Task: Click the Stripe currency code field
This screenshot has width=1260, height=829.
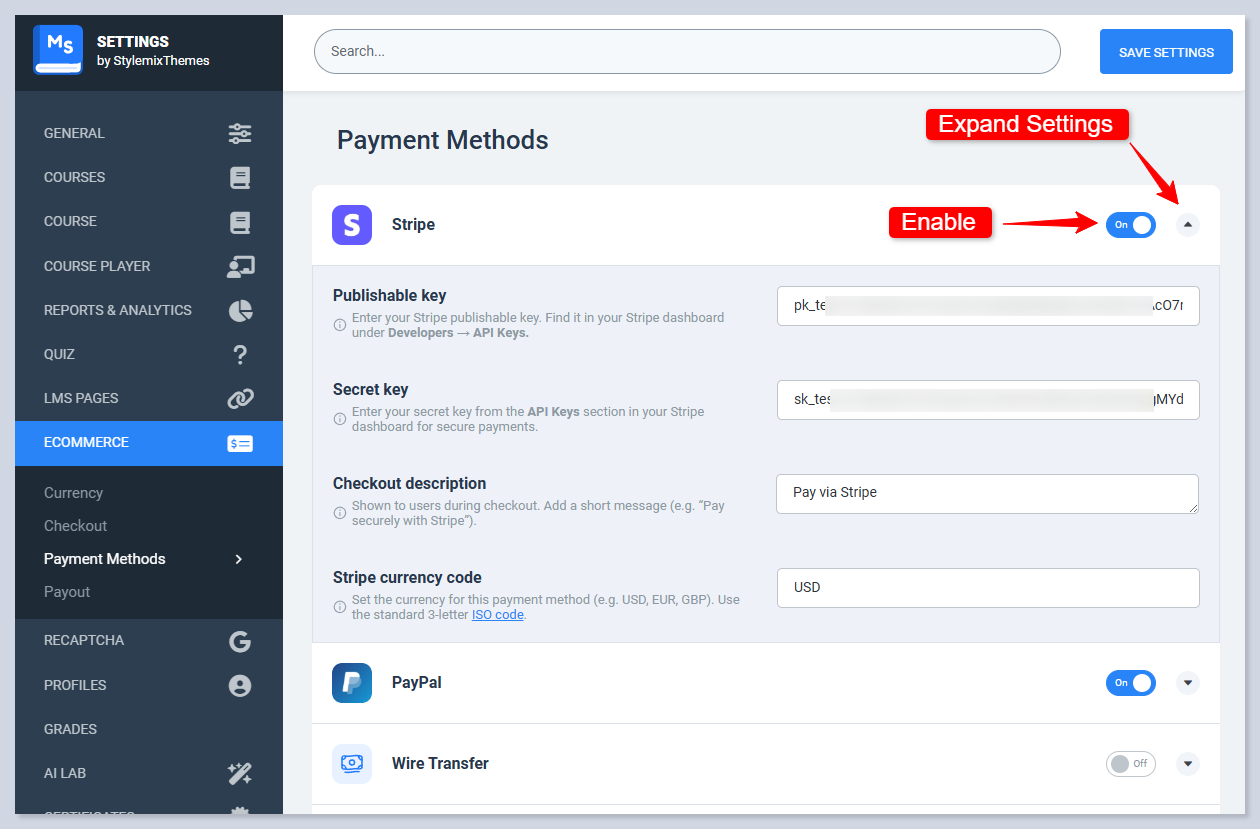Action: (987, 588)
